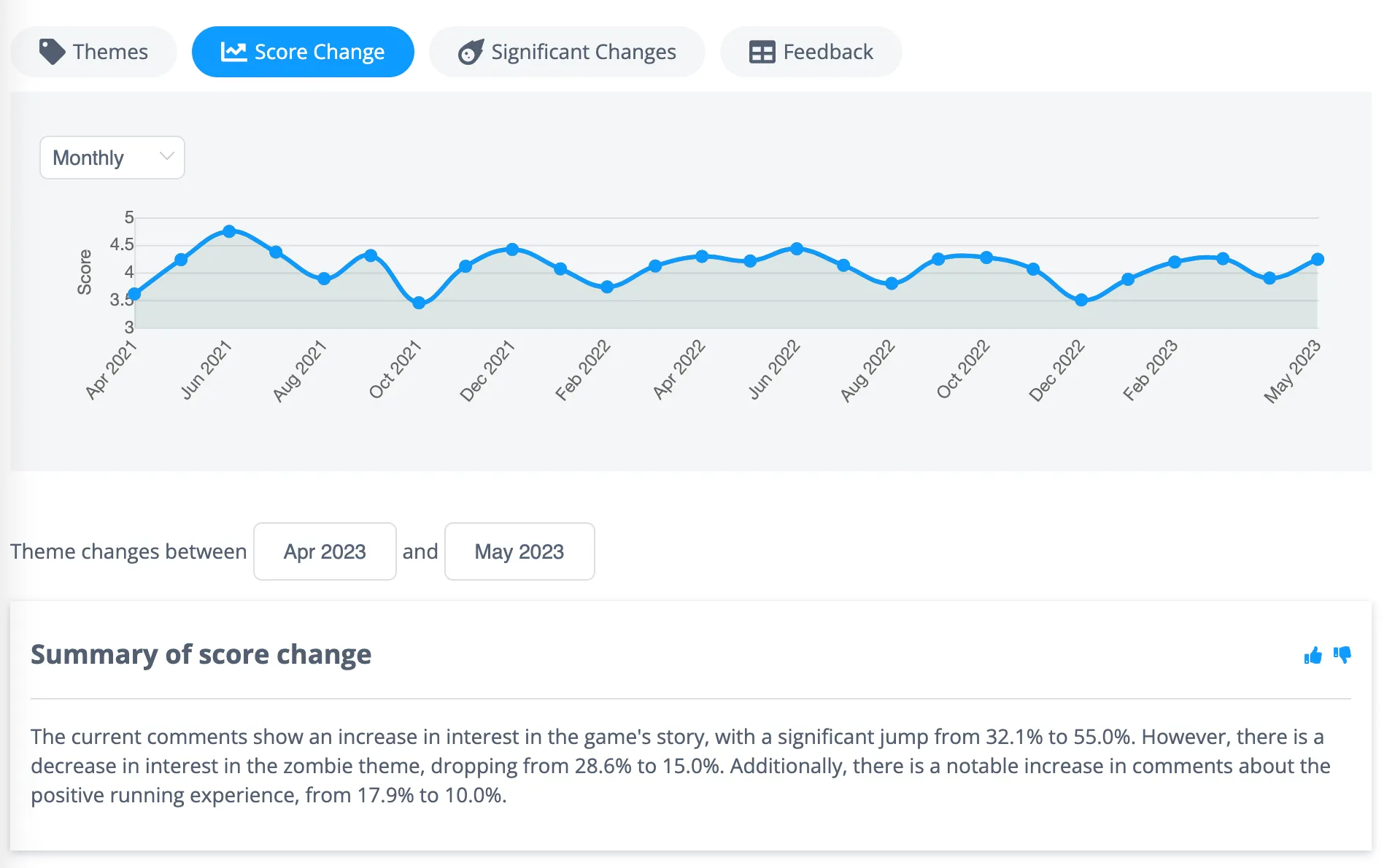Click the meteor icon on Significant Changes

(471, 52)
